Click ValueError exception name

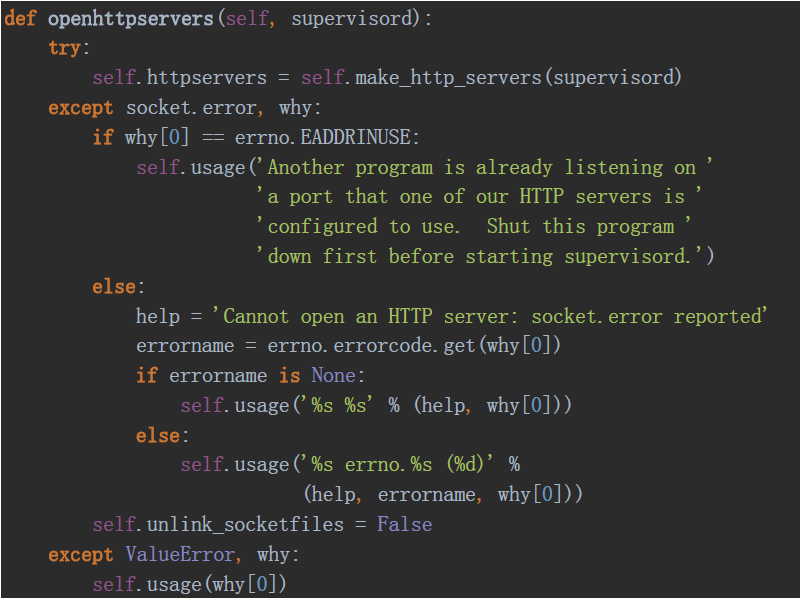(x=180, y=554)
